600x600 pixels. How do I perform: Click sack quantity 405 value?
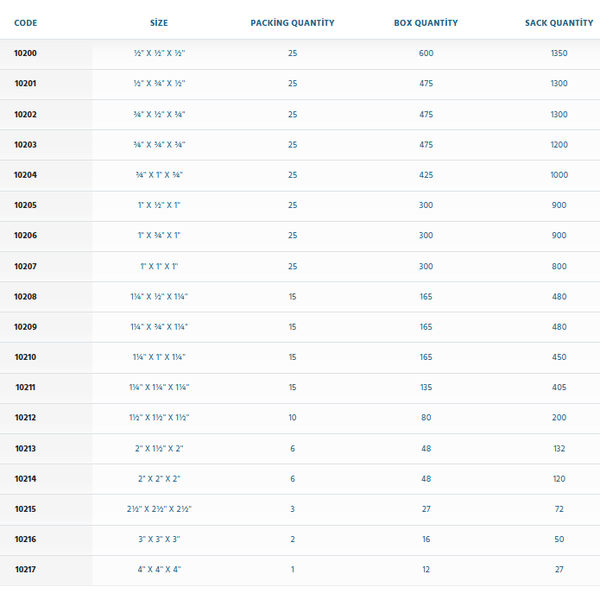(559, 387)
